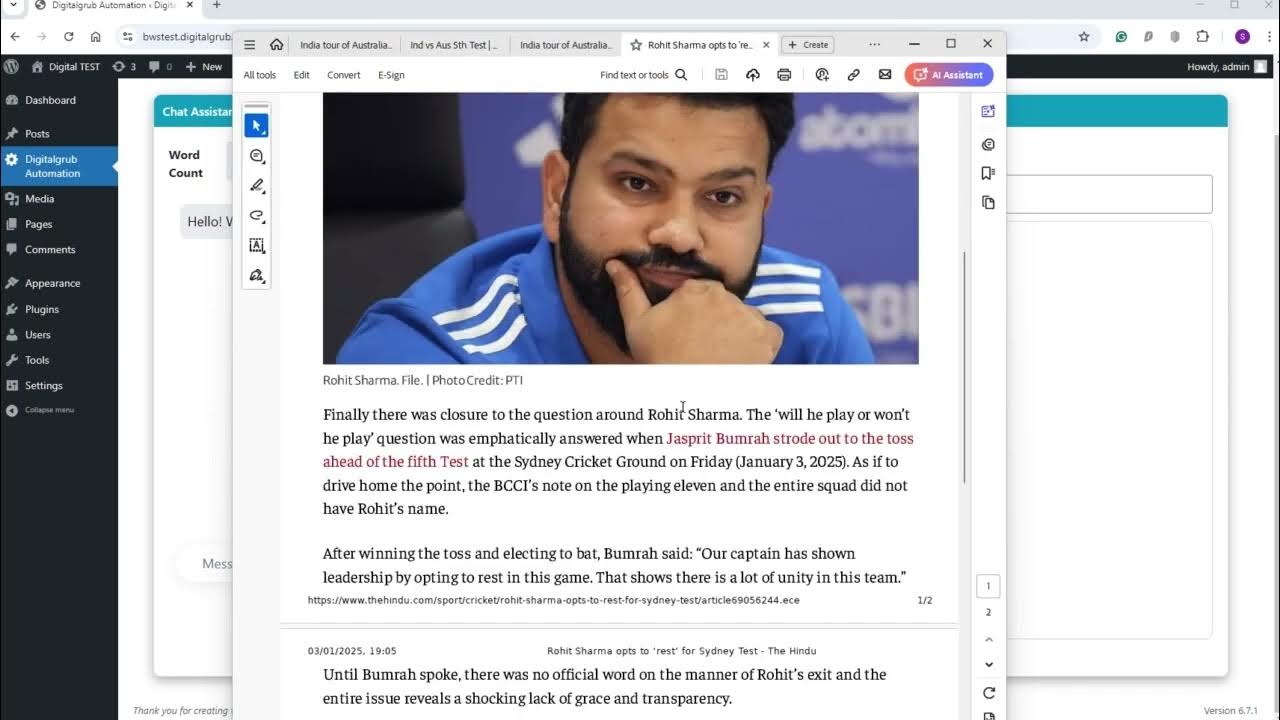This screenshot has height=720, width=1280.
Task: Open Plugins in WordPress sidebar
Action: point(42,309)
